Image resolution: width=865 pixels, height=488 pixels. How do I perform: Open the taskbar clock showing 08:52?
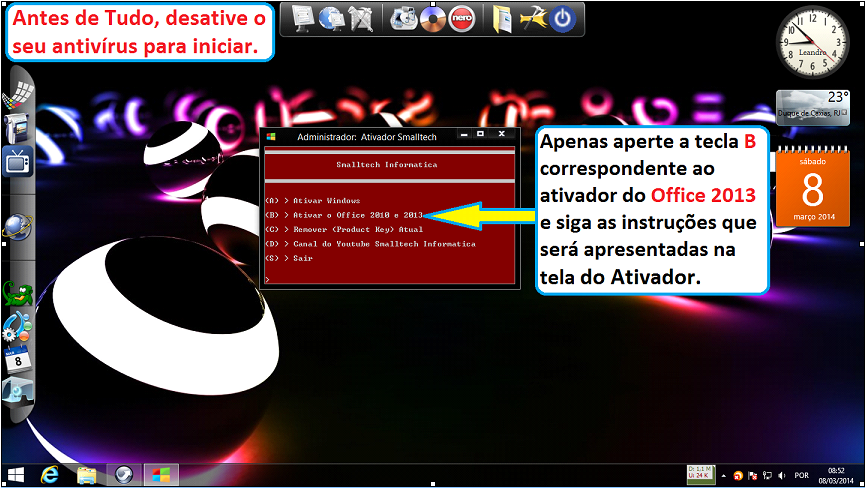pyautogui.click(x=836, y=475)
